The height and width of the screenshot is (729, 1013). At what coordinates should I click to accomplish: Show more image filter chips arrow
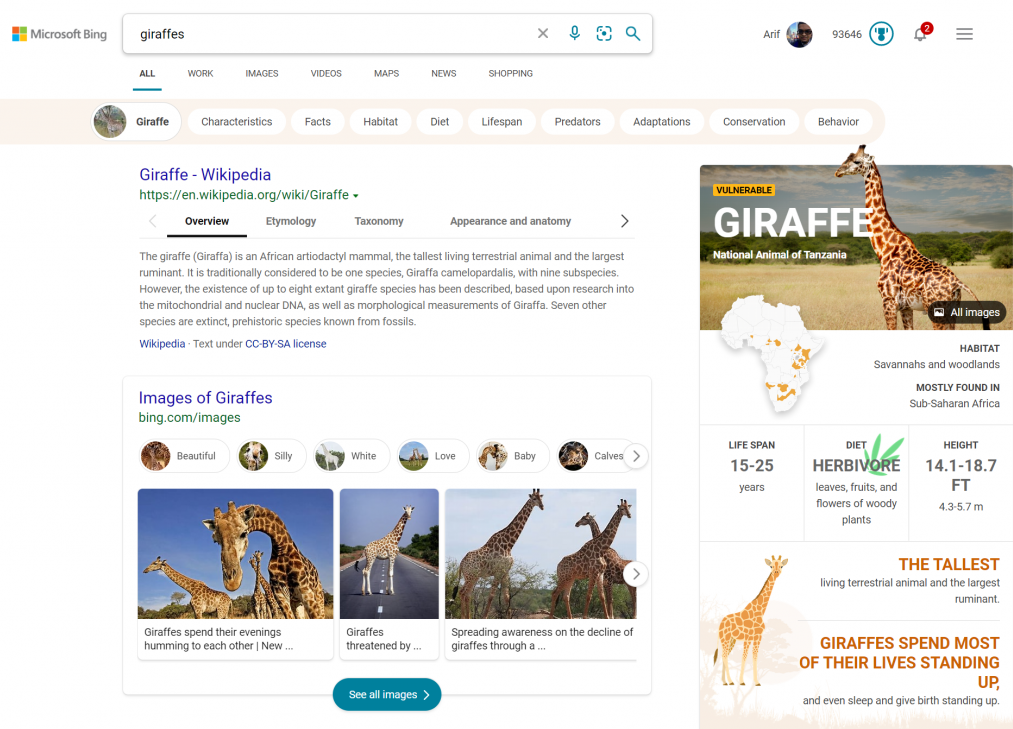point(636,456)
